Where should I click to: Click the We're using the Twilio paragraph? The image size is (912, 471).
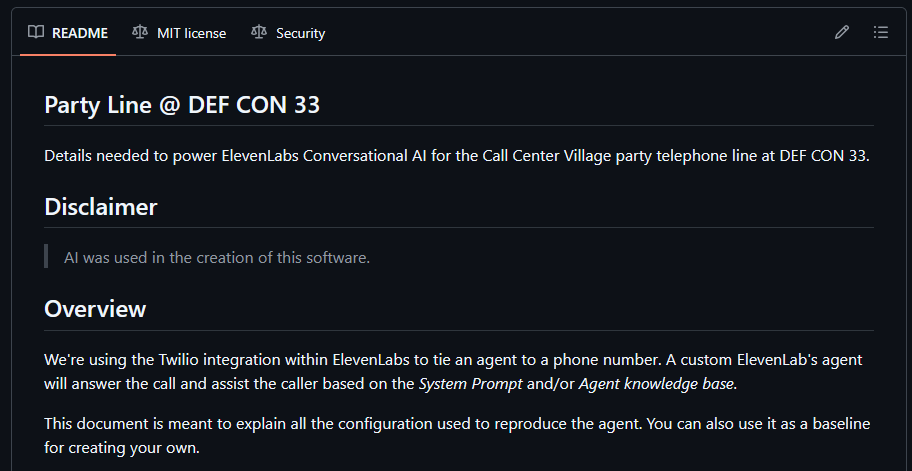click(x=454, y=372)
